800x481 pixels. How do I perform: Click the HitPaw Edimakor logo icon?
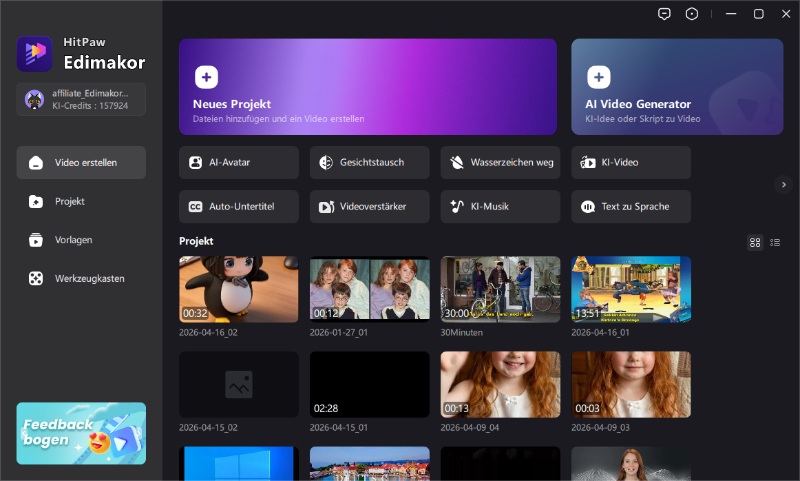(34, 54)
